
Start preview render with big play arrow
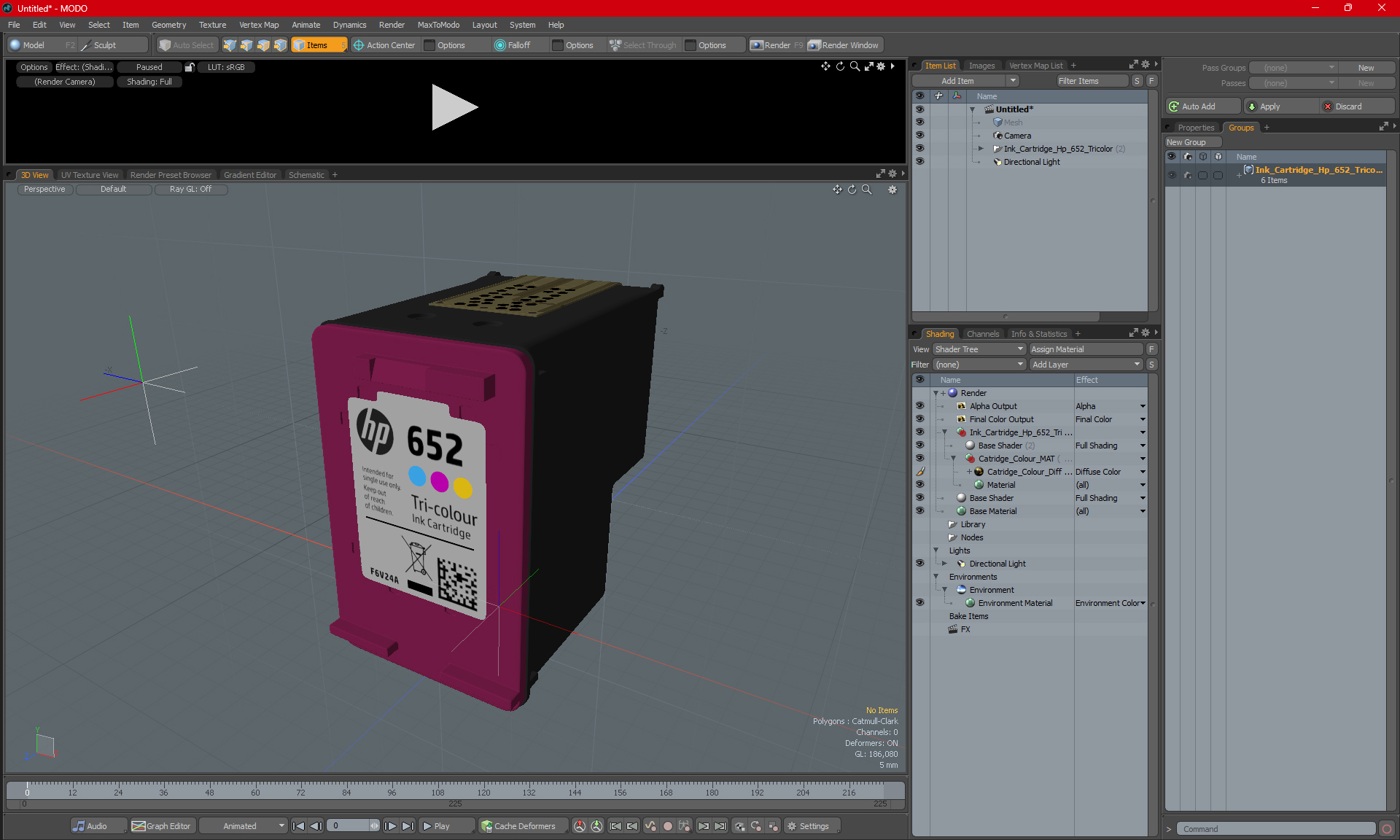tap(454, 107)
